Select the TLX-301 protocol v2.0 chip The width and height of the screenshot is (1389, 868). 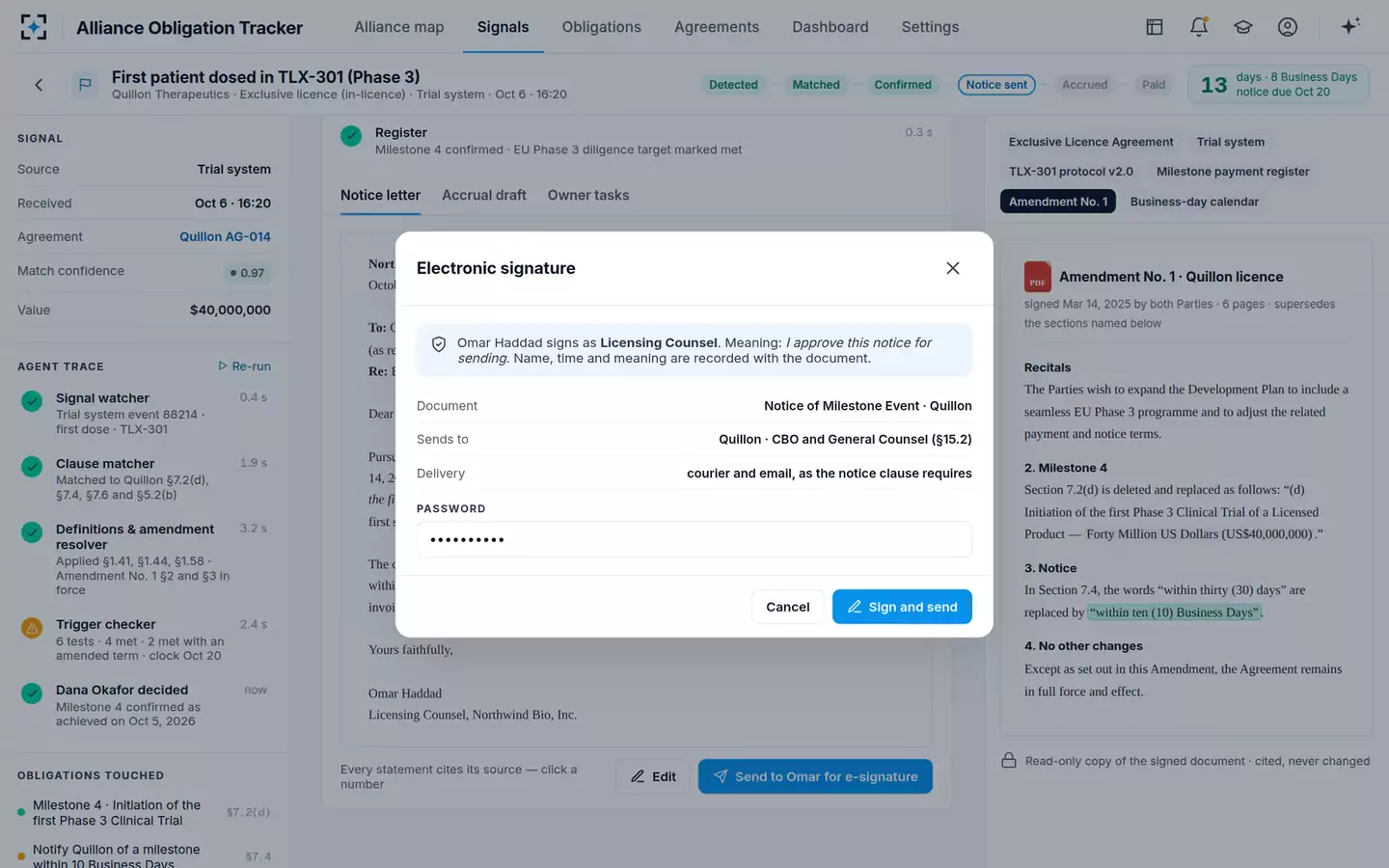(1071, 172)
